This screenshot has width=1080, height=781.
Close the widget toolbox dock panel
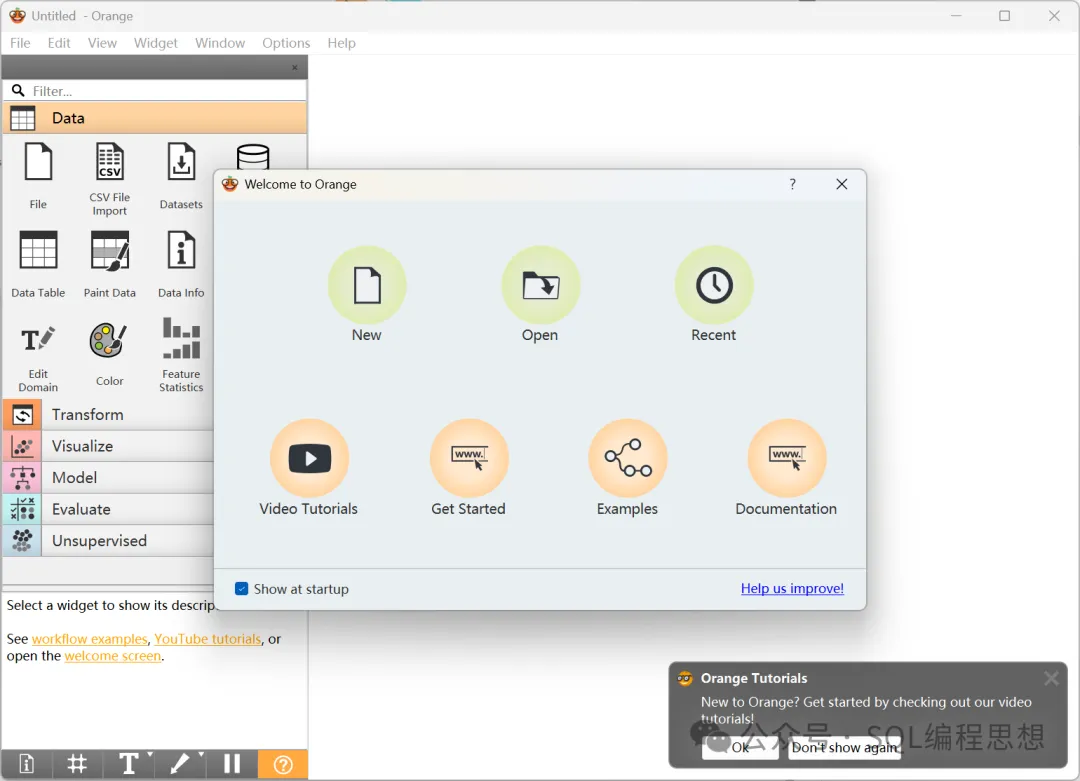coord(295,67)
